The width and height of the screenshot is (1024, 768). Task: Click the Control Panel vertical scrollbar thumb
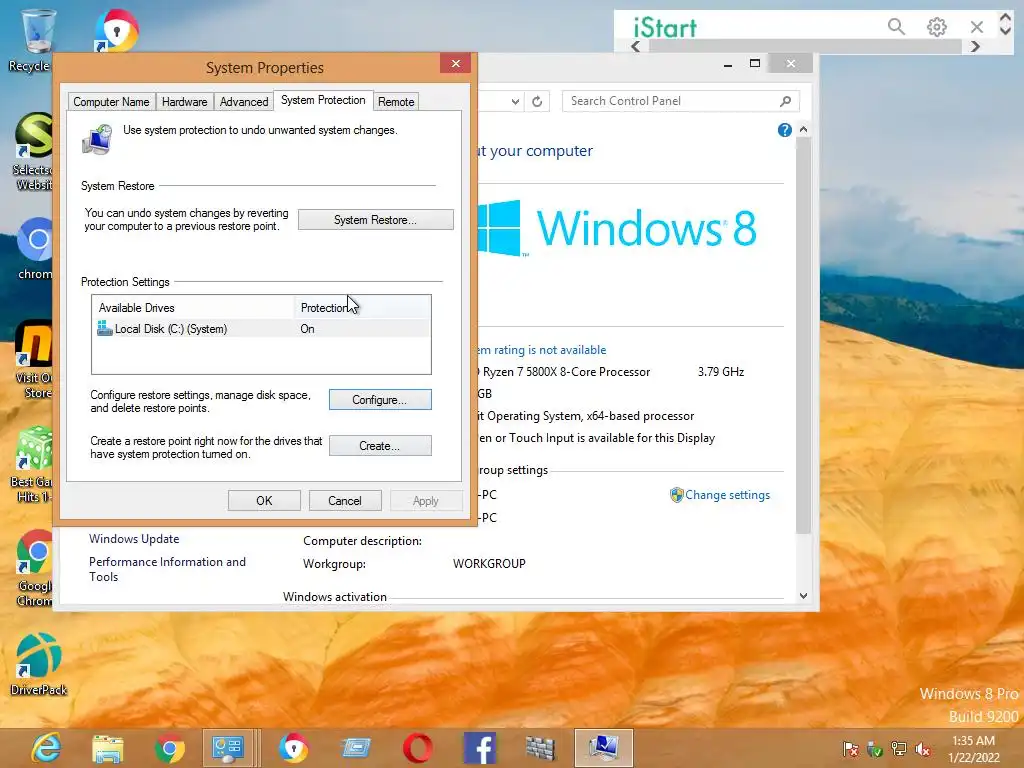click(x=803, y=336)
